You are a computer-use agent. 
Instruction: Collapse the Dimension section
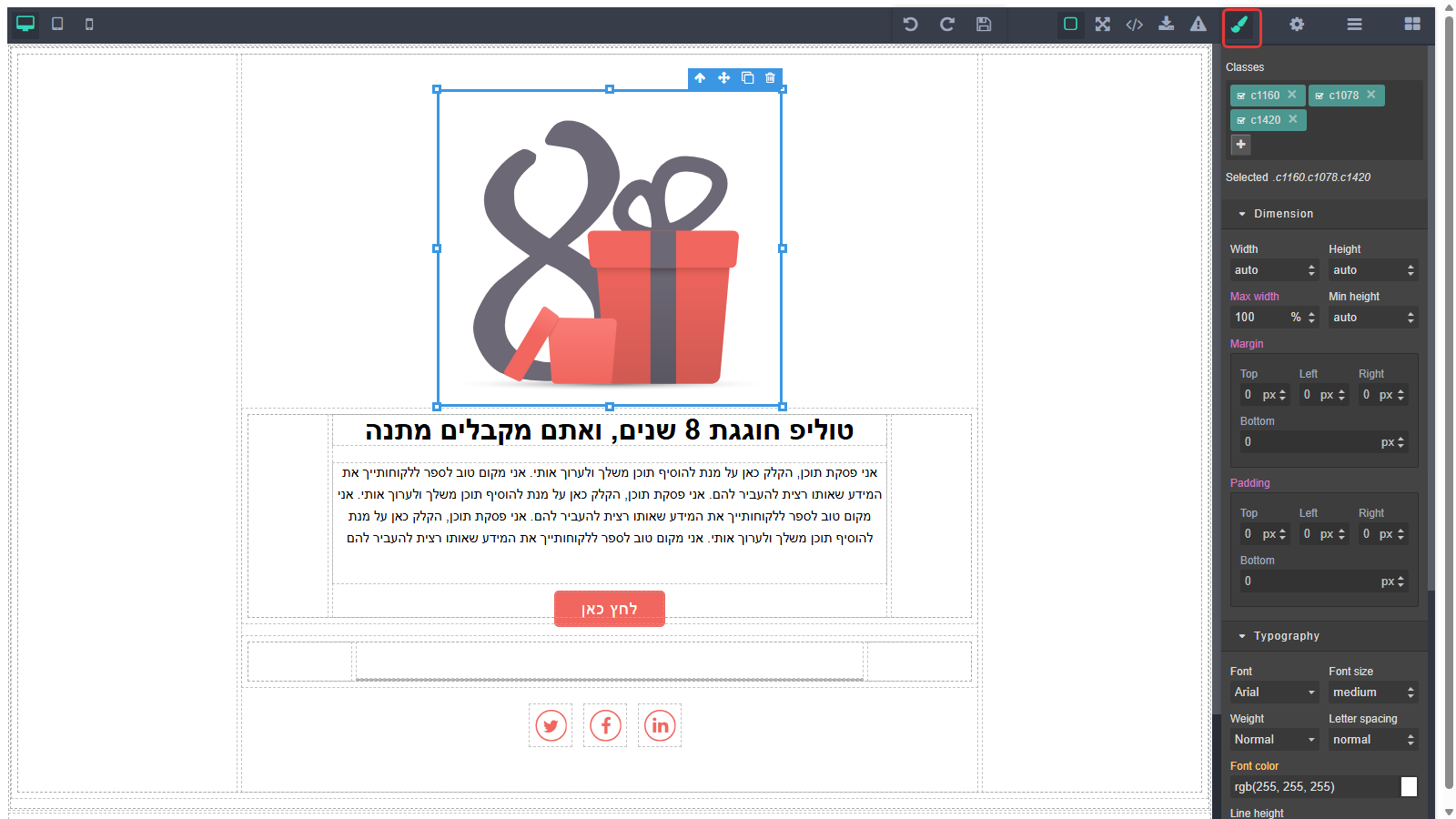[x=1324, y=214]
